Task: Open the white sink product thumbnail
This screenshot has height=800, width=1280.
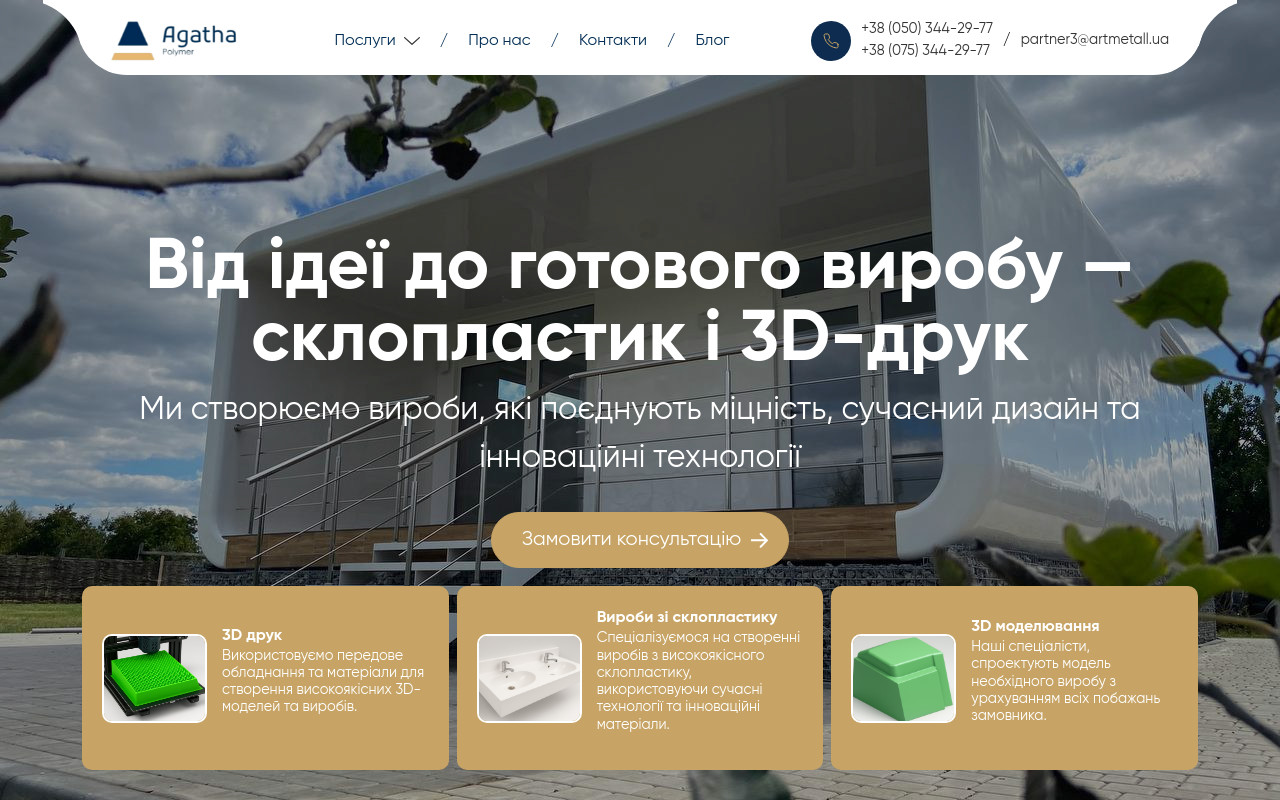Action: coord(529,678)
